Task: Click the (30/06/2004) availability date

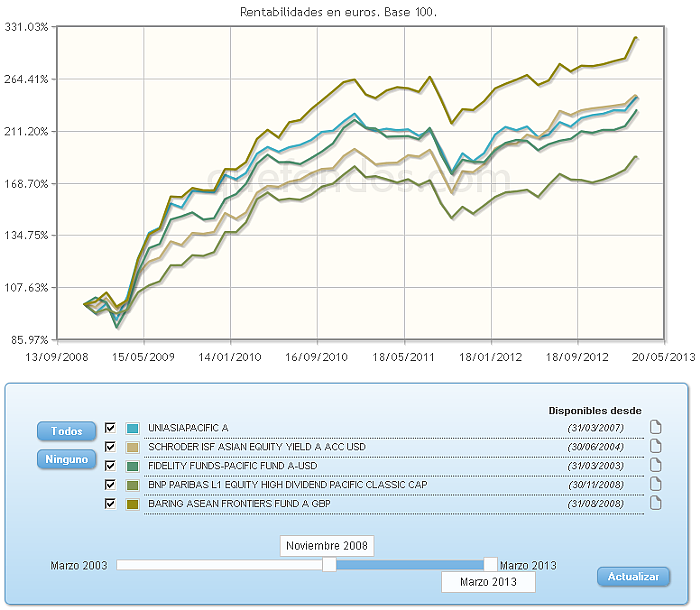Action: (x=596, y=447)
